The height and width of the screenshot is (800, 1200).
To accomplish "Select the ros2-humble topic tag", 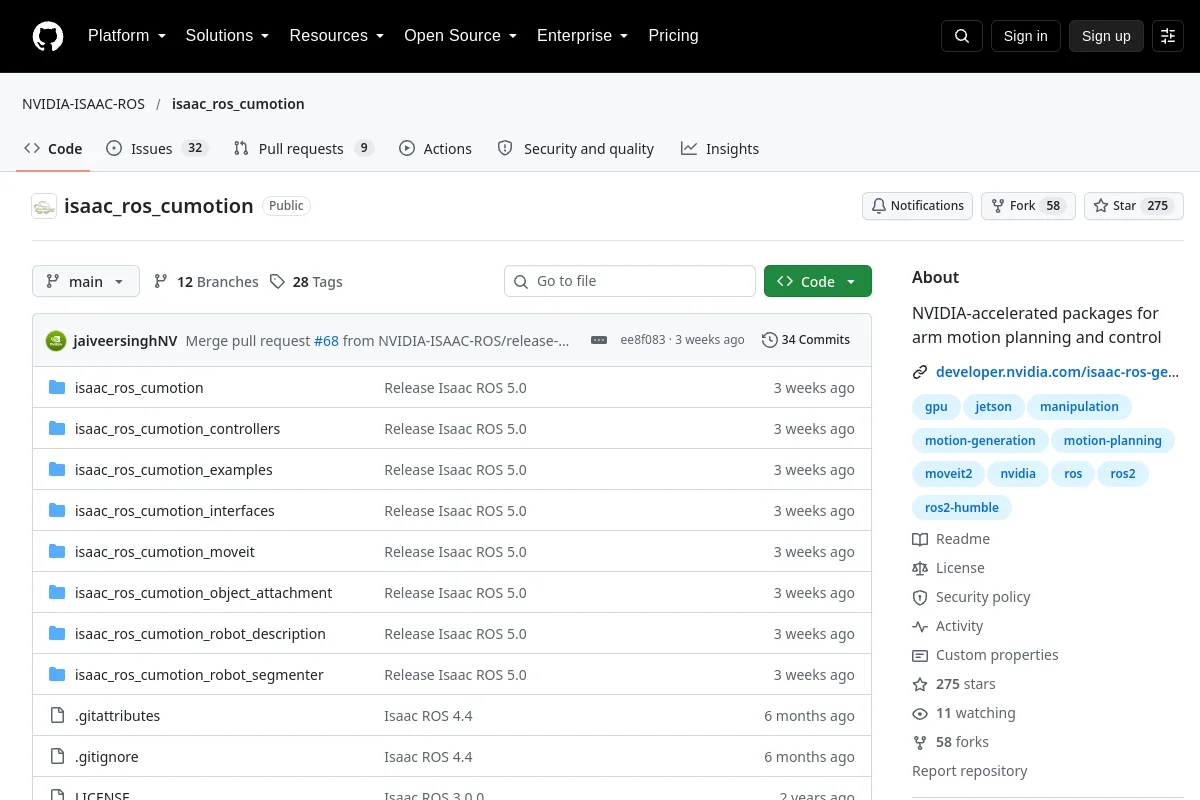I will [962, 508].
